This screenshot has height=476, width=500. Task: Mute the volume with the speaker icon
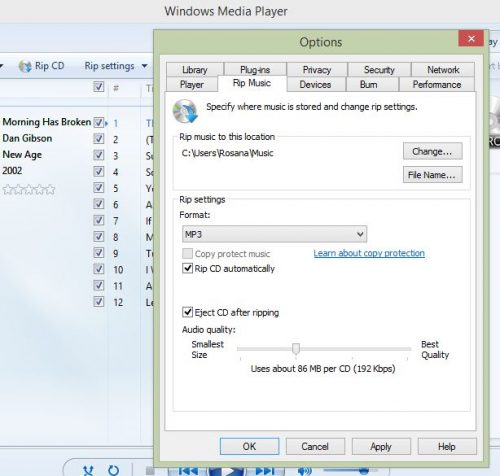tap(304, 471)
